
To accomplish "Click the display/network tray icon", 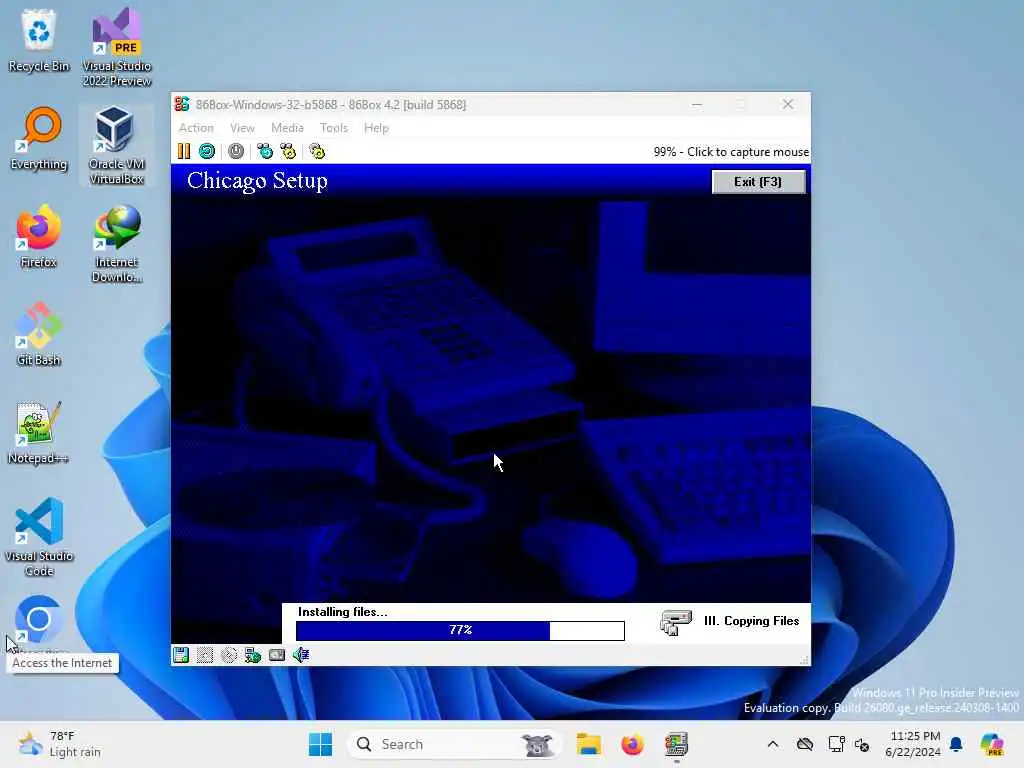I will tap(836, 744).
